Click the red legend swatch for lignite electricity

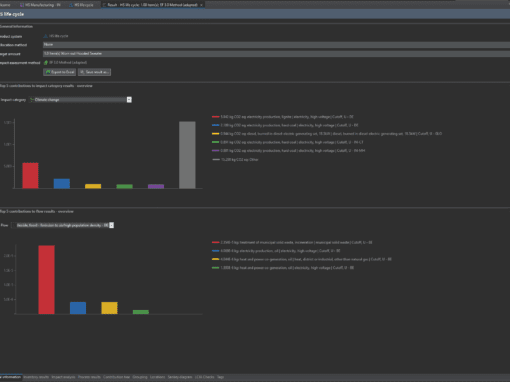[215, 117]
